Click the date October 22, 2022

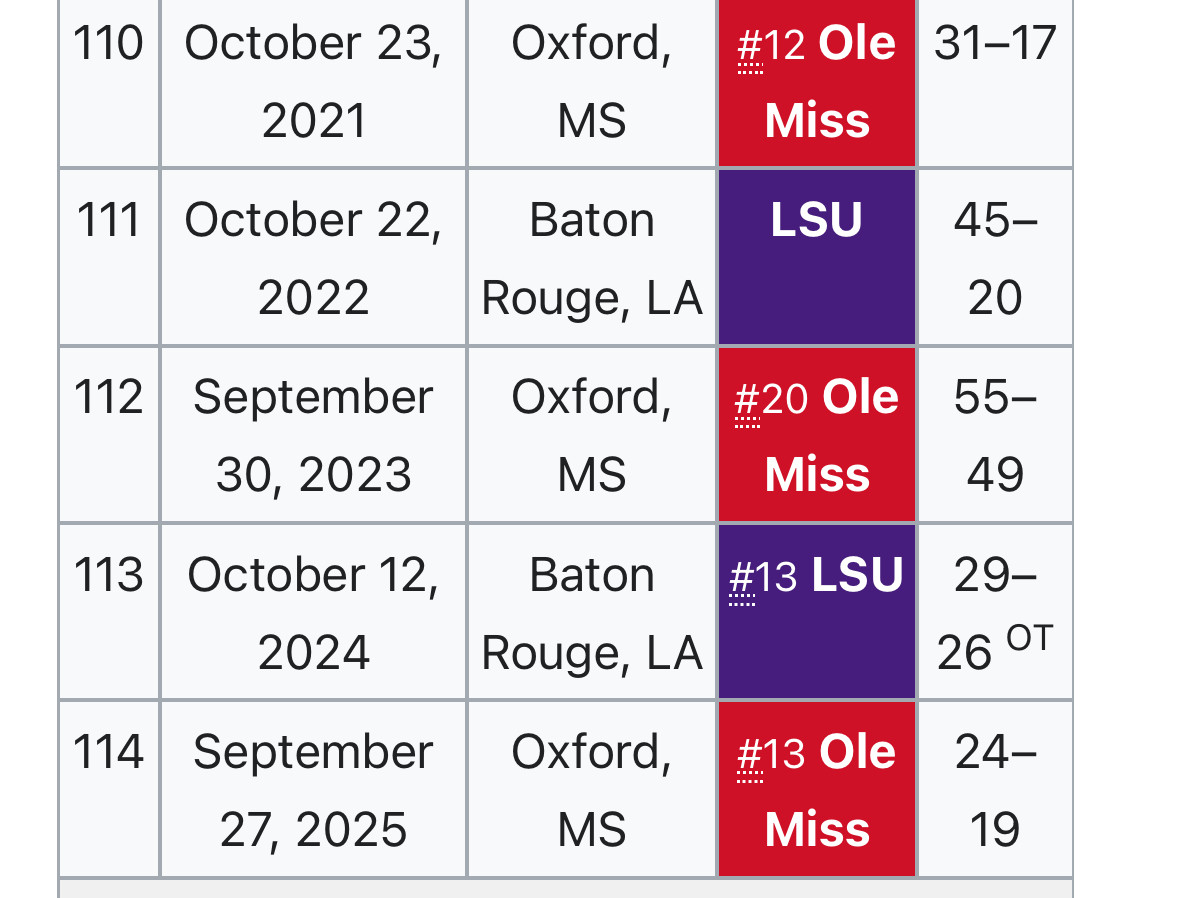pyautogui.click(x=314, y=258)
